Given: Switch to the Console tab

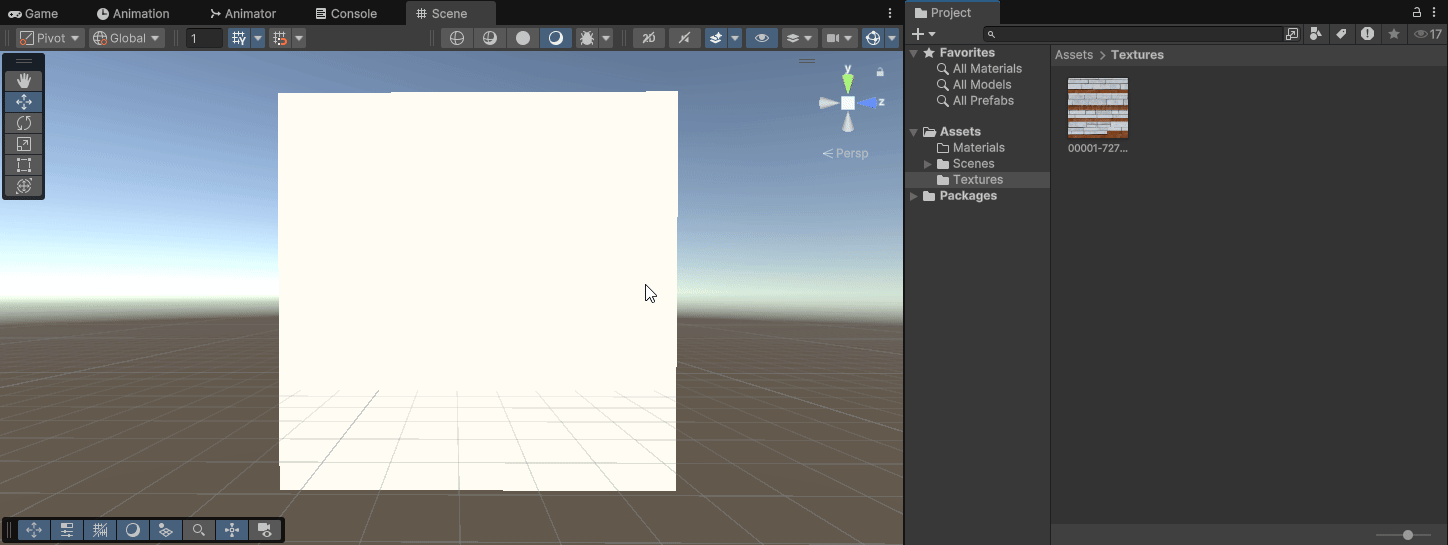Looking at the screenshot, I should click(346, 13).
